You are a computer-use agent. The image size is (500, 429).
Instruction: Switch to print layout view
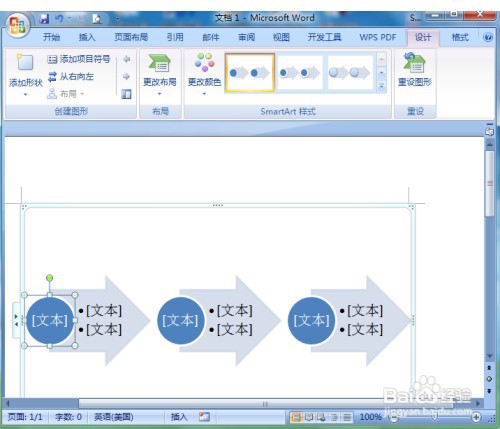[x=296, y=417]
